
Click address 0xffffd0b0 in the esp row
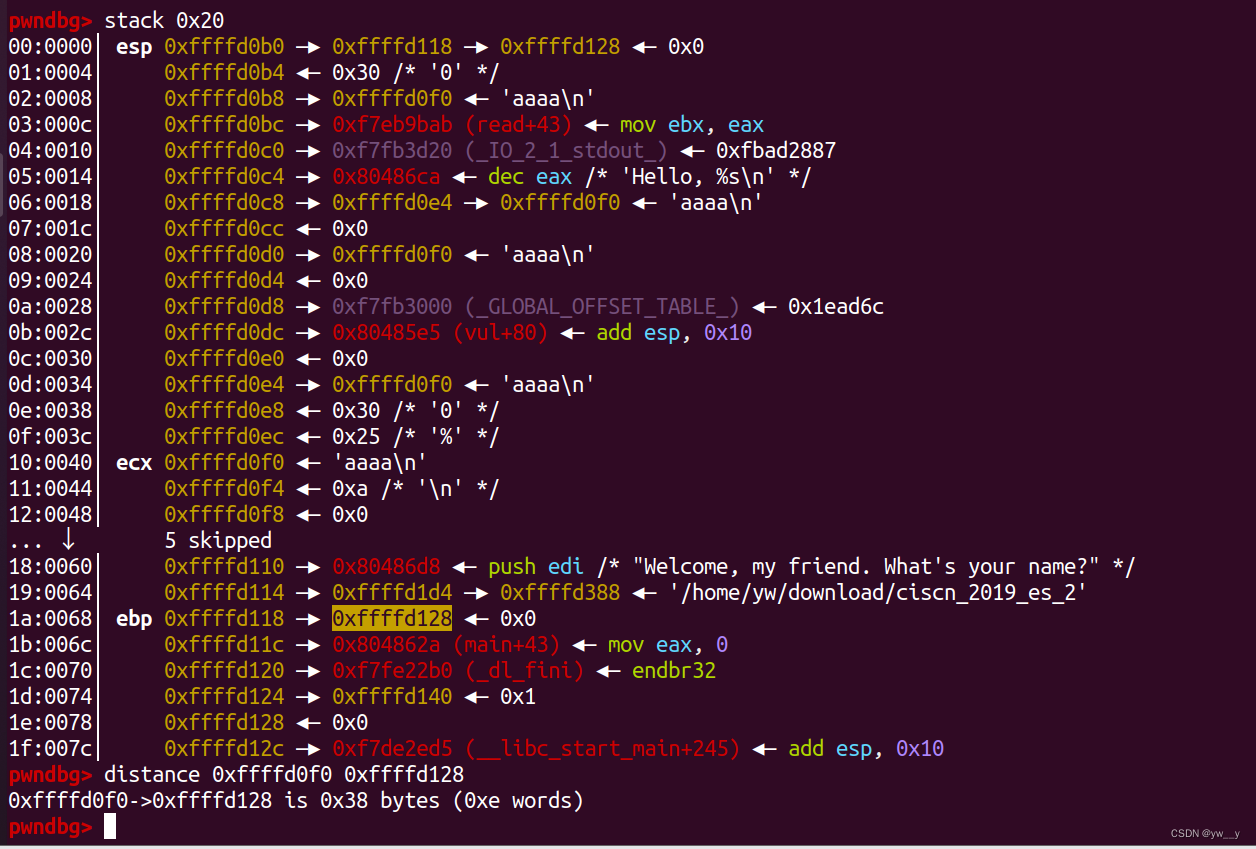(x=224, y=47)
